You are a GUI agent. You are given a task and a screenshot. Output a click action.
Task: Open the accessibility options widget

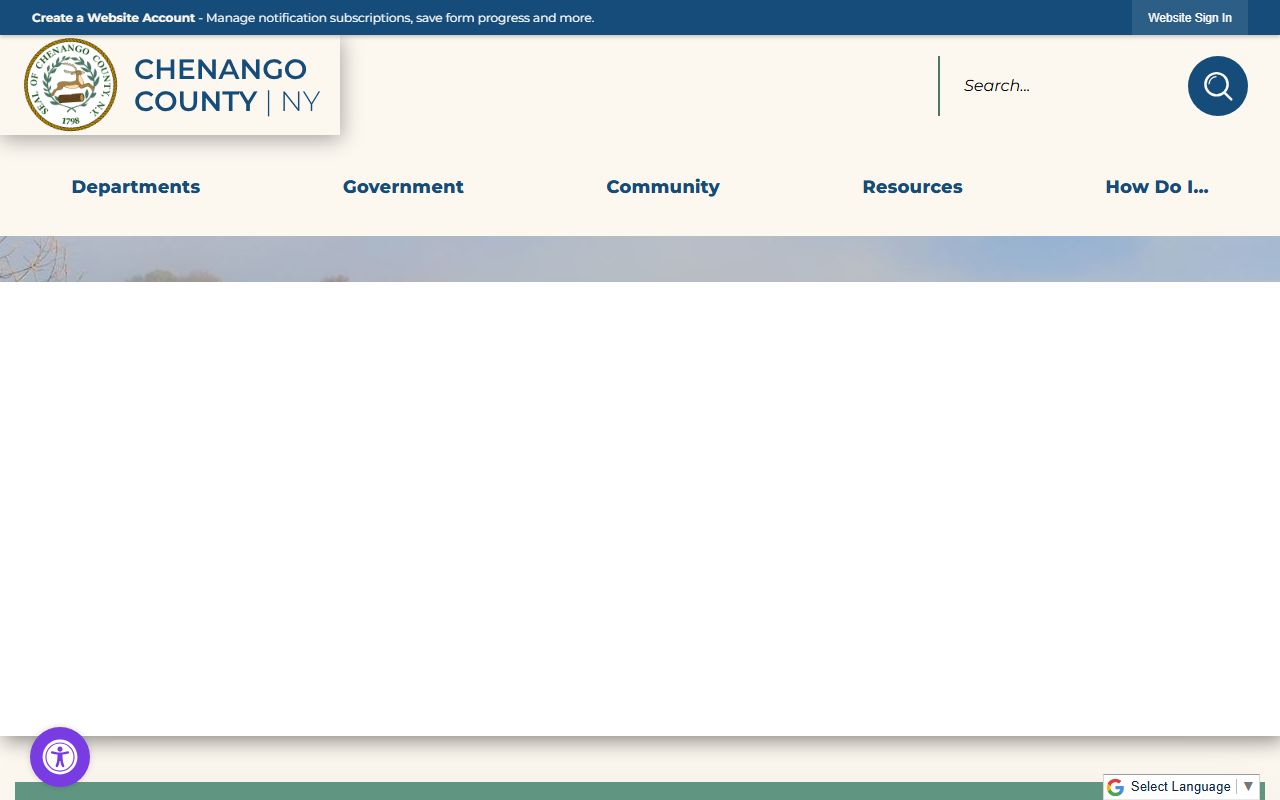(60, 757)
